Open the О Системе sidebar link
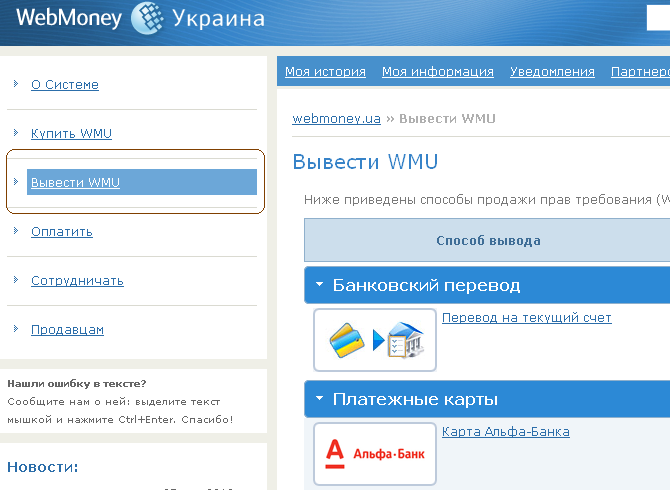The height and width of the screenshot is (490, 670). point(65,85)
